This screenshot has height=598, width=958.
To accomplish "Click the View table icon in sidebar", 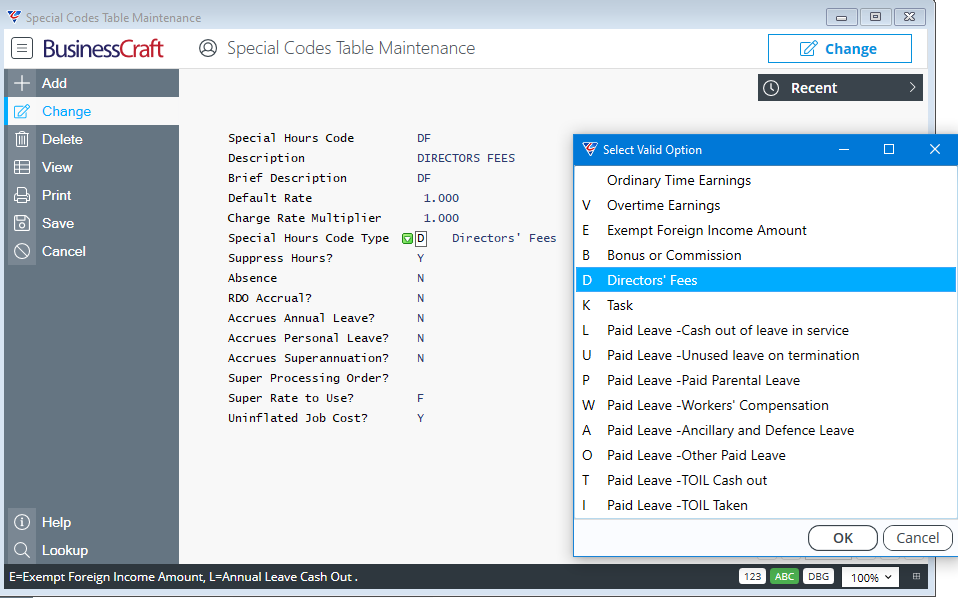I will (x=22, y=167).
